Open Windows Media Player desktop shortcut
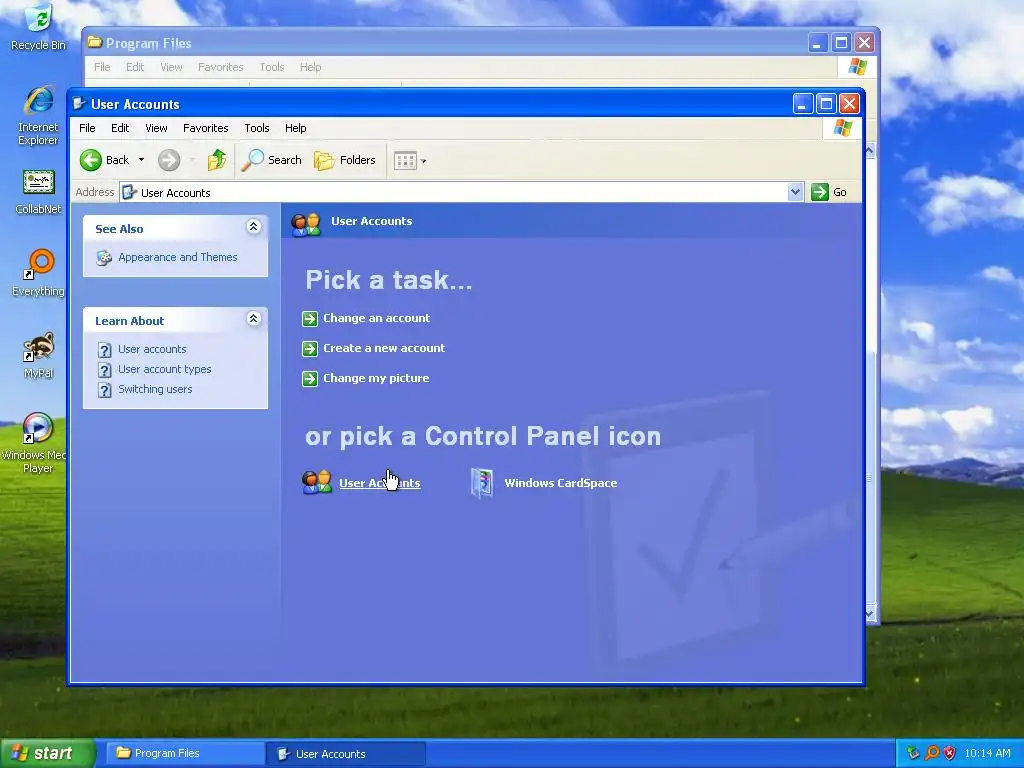 click(x=37, y=443)
